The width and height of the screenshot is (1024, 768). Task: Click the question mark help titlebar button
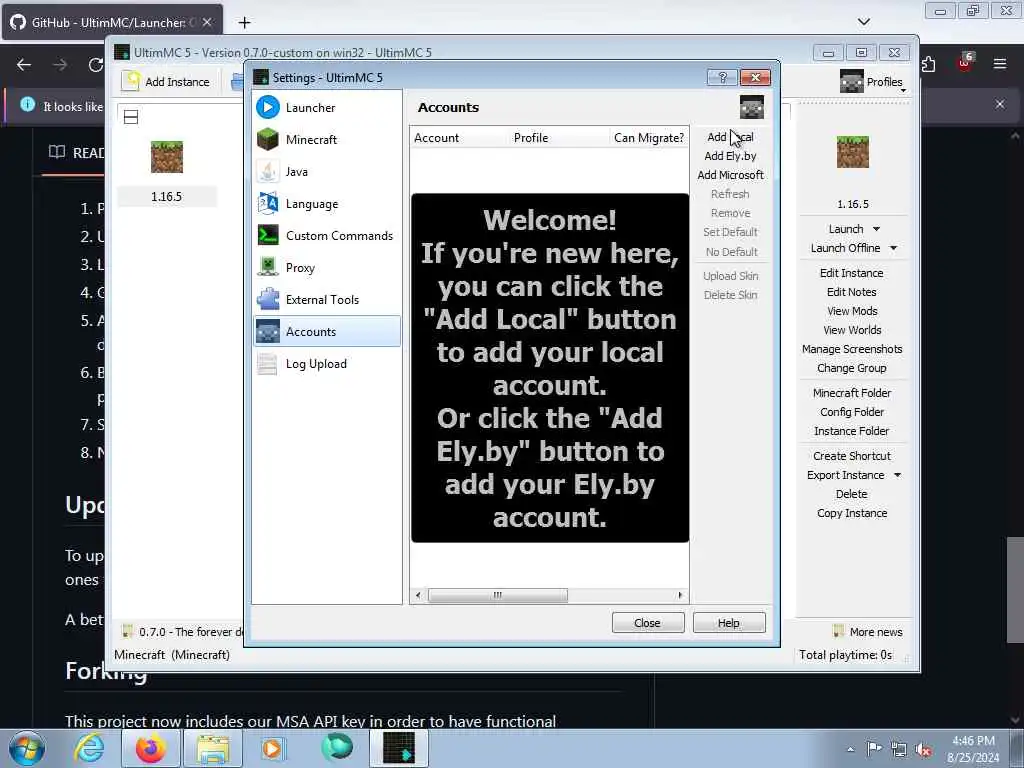pos(722,77)
